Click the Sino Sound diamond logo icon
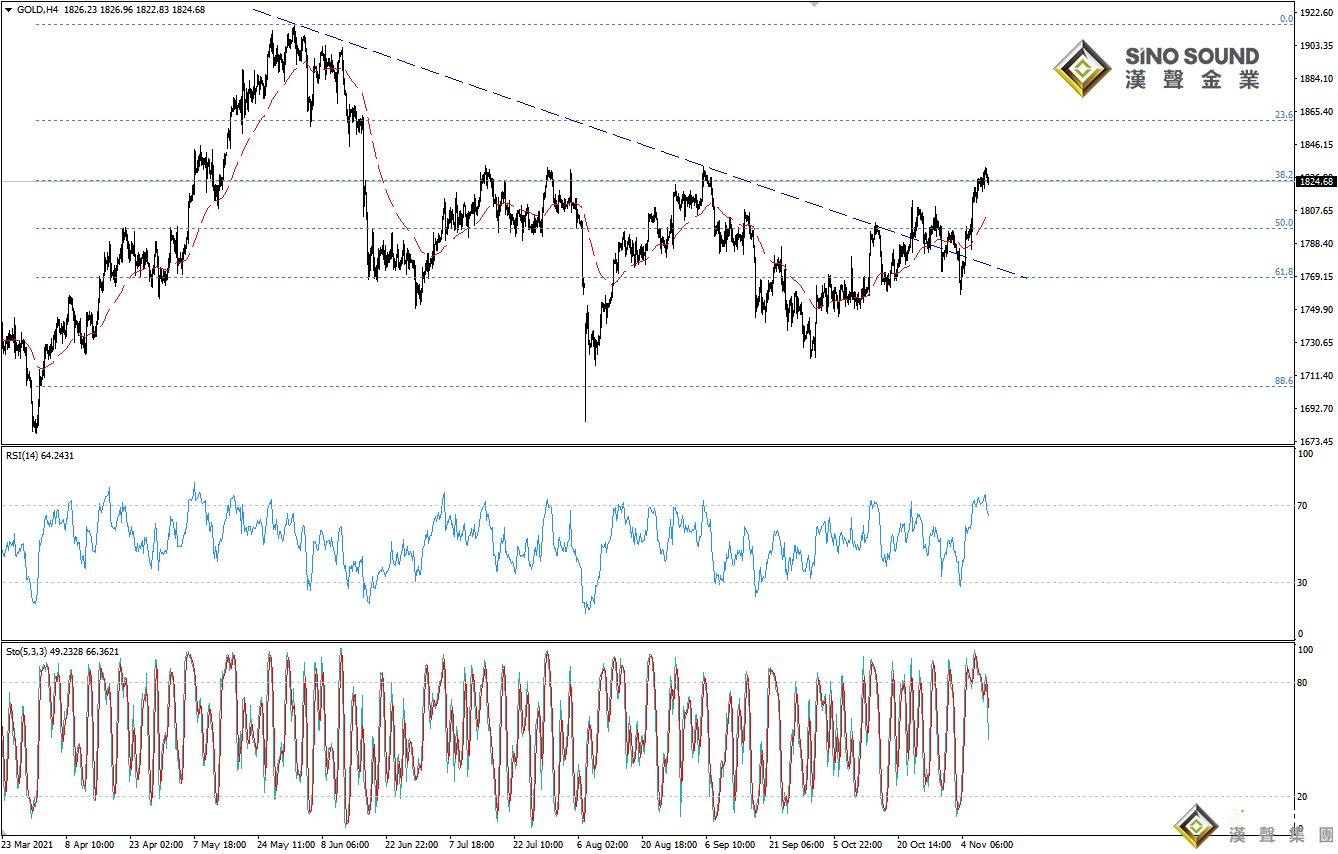 click(x=1082, y=68)
